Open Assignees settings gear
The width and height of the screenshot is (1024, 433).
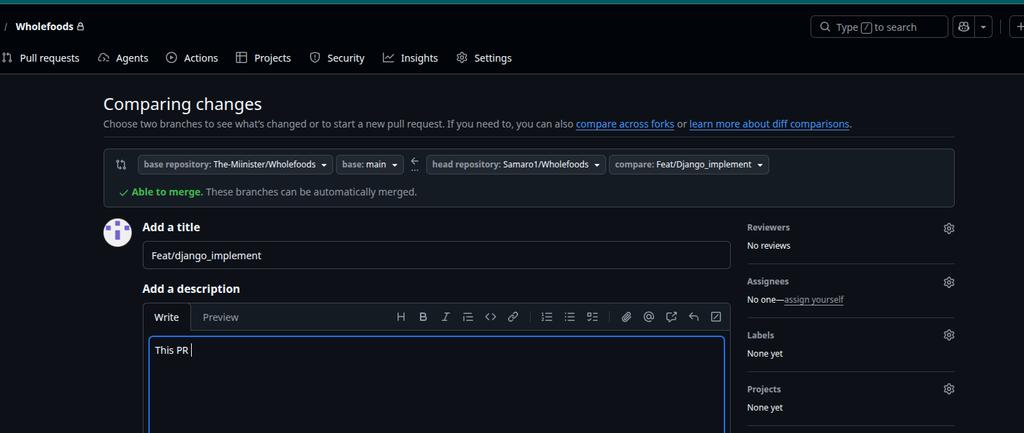pyautogui.click(x=949, y=282)
